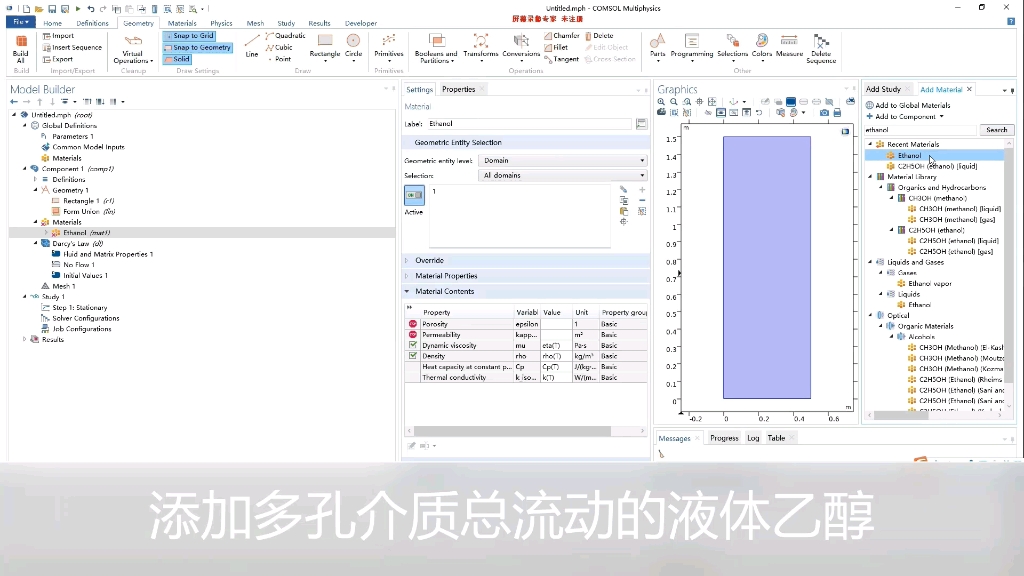Click the Chamfer operation
The image size is (1024, 576).
click(561, 36)
